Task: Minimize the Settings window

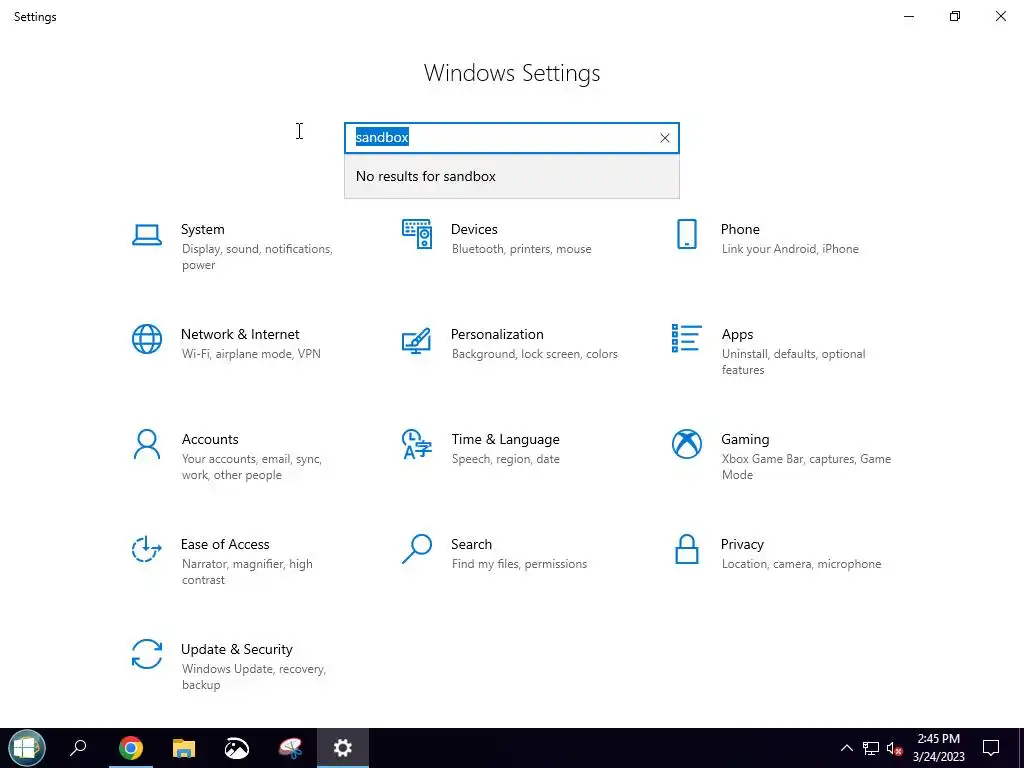Action: click(x=909, y=16)
